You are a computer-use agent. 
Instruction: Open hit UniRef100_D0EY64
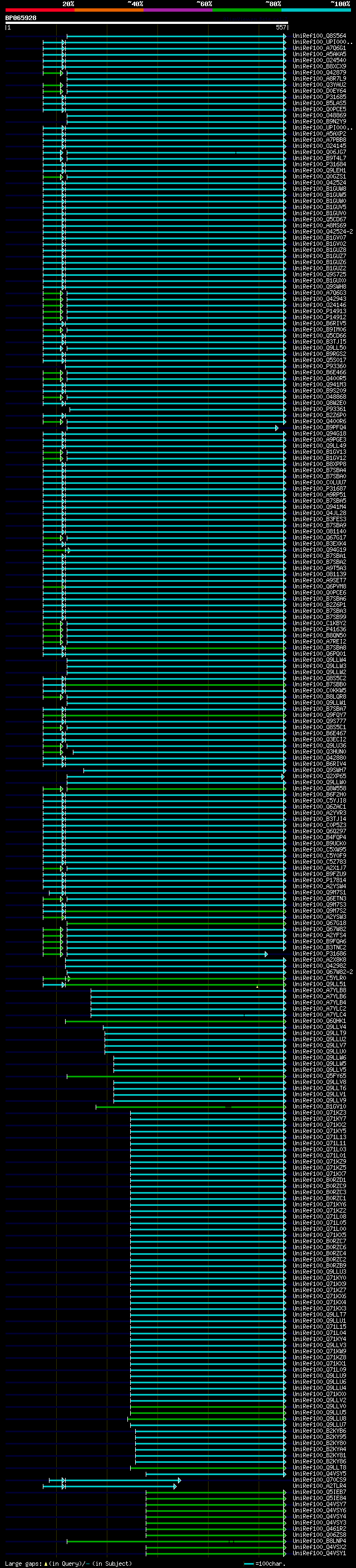pos(319,91)
